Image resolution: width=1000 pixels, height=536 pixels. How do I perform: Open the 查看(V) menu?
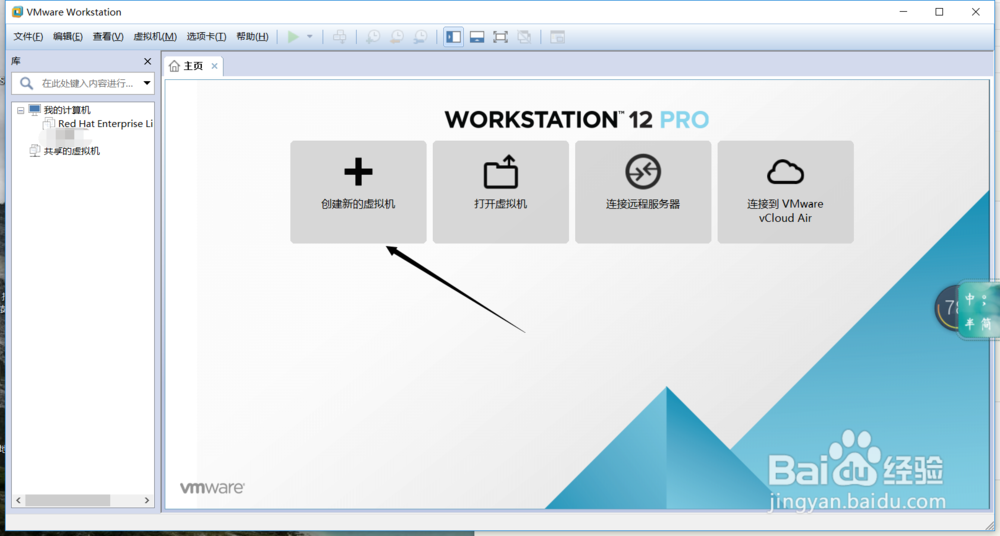[108, 37]
